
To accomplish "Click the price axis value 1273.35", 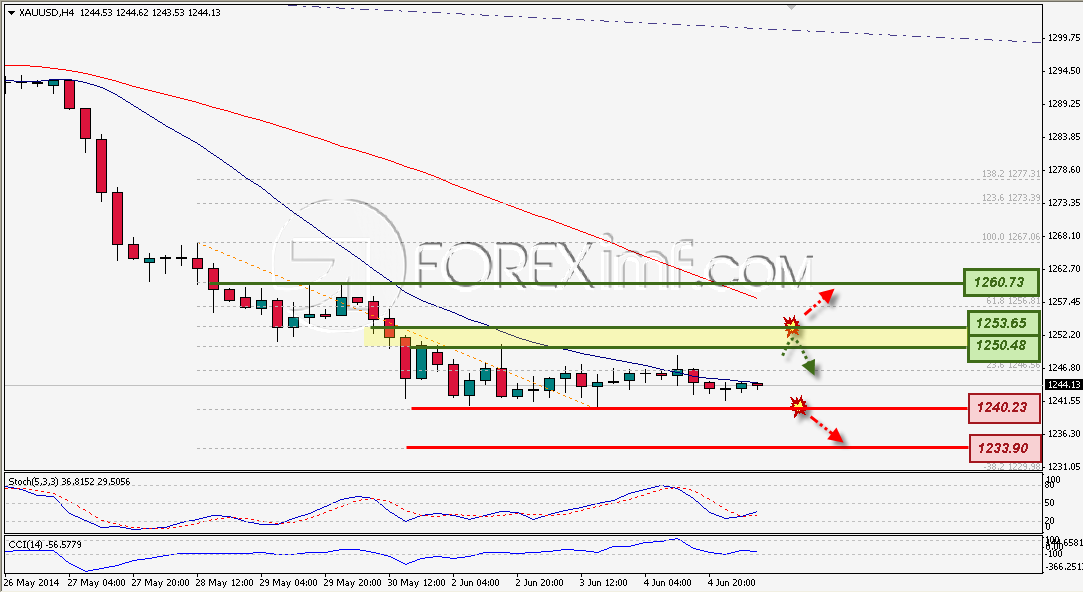I will pos(1064,202).
